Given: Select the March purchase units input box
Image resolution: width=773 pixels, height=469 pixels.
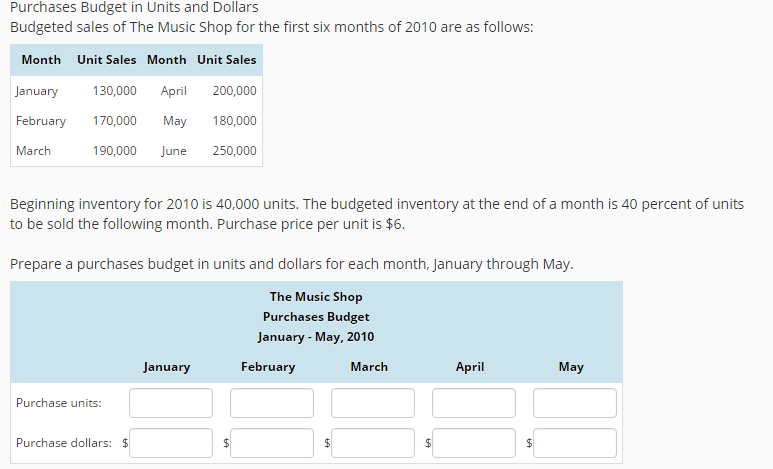Looking at the screenshot, I should [373, 403].
